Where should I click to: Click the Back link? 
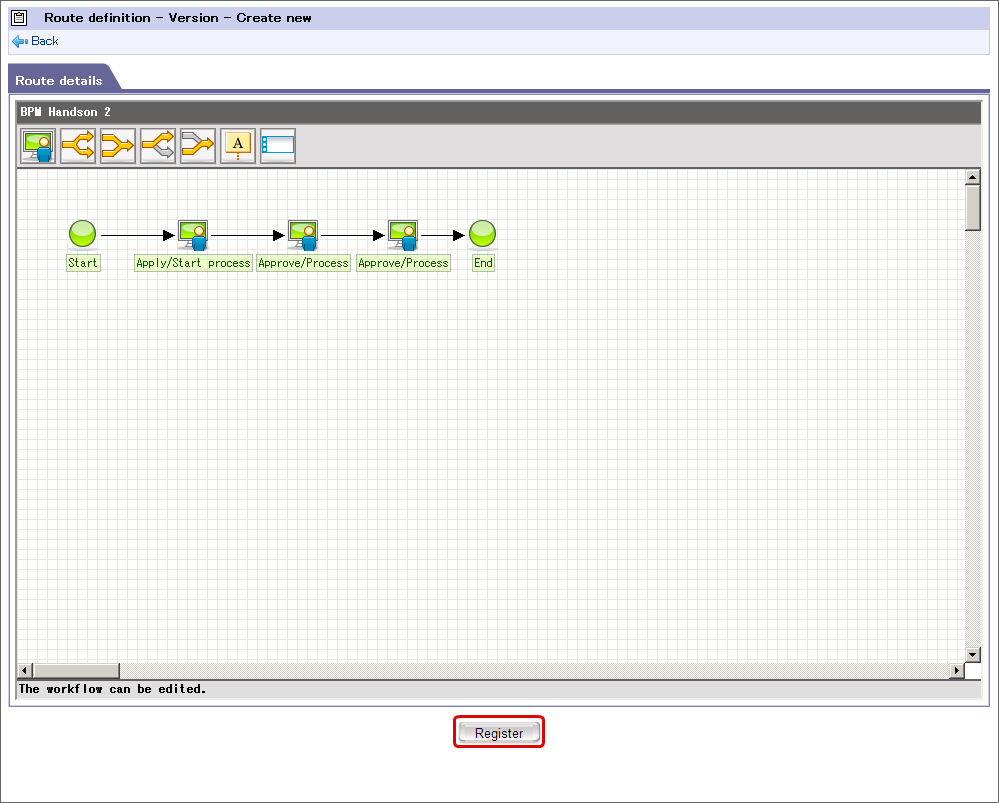click(45, 41)
